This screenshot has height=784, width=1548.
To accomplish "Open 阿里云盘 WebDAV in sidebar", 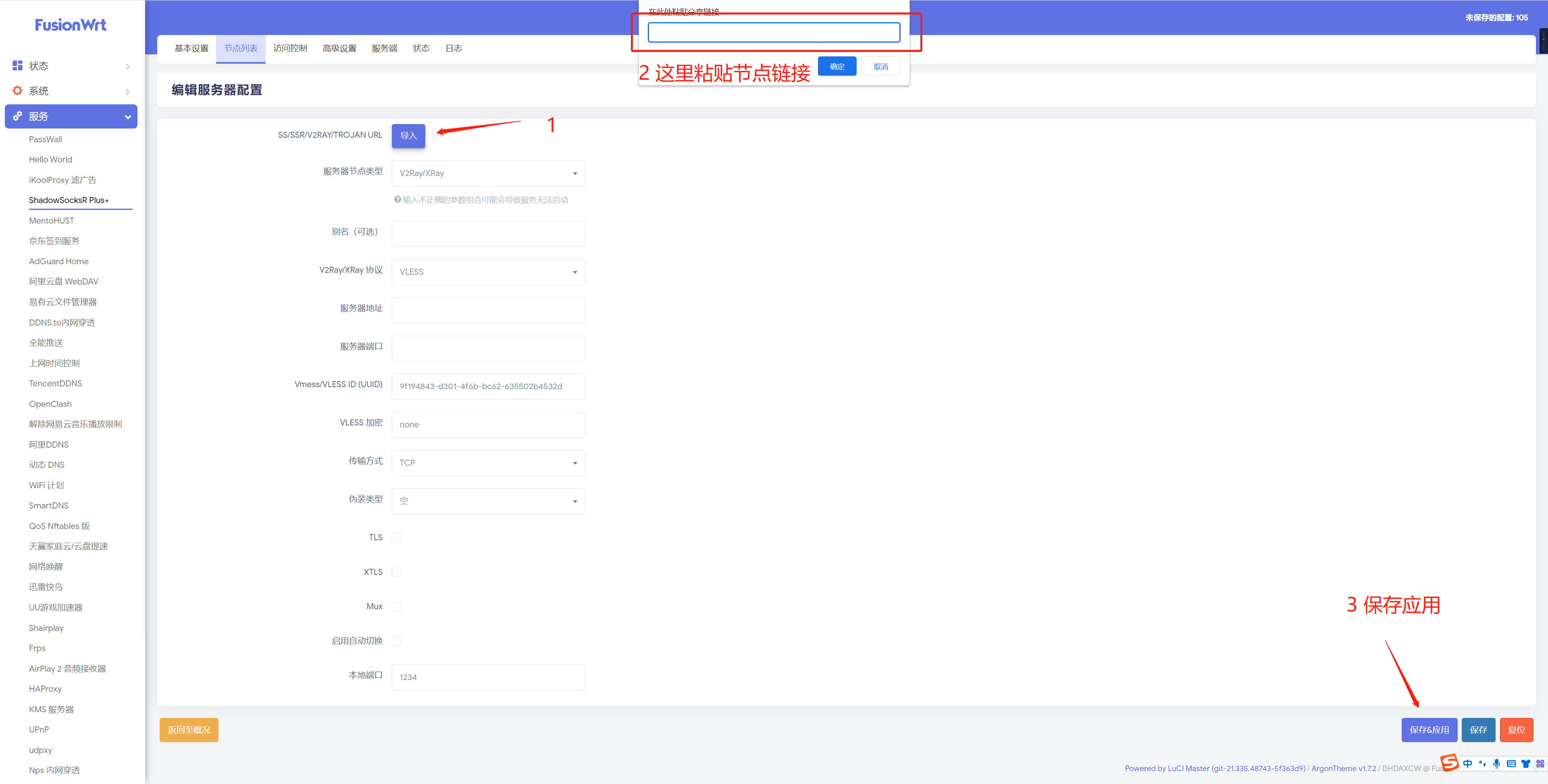I will click(64, 282).
